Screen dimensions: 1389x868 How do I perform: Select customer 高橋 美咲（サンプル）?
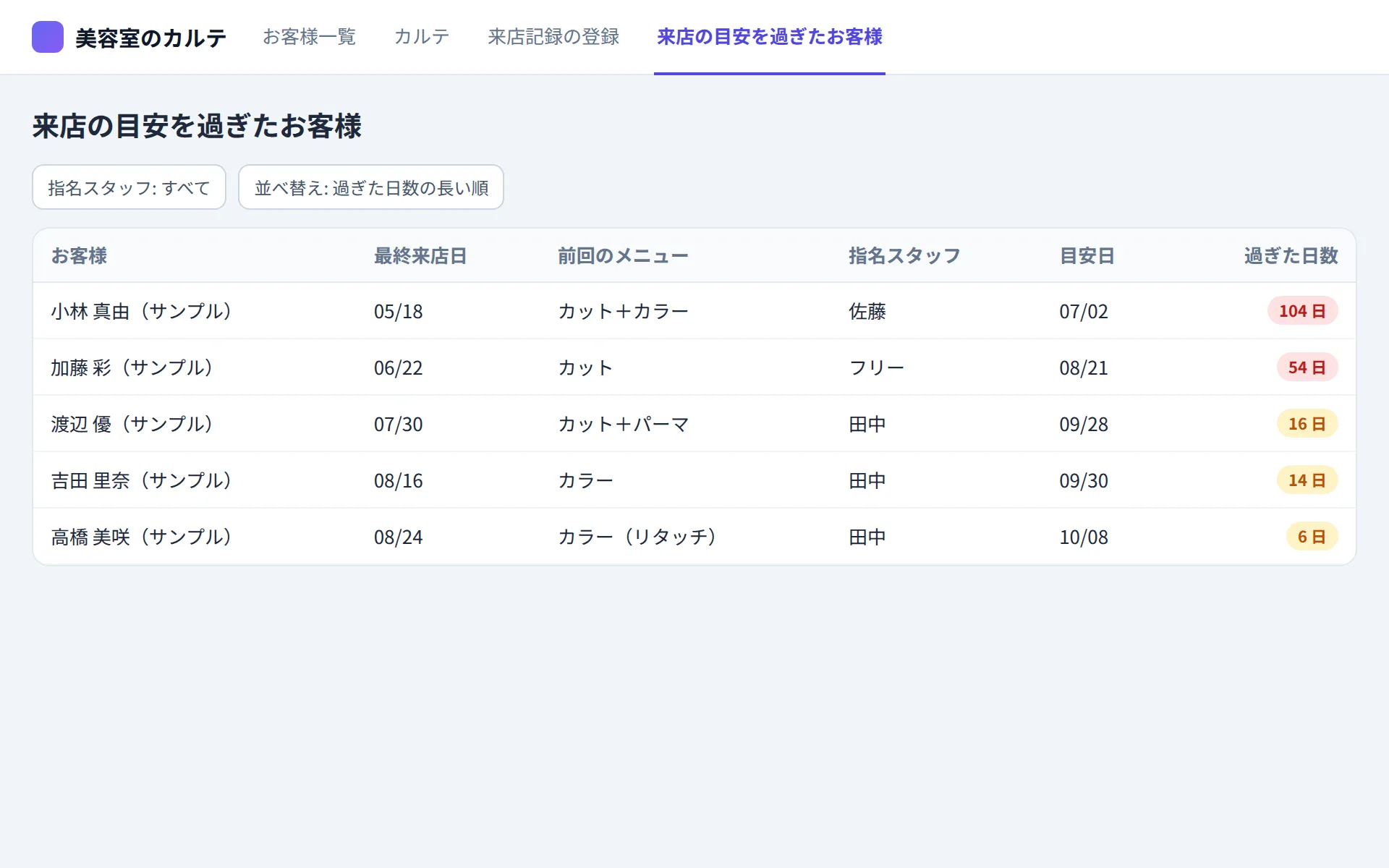click(141, 537)
